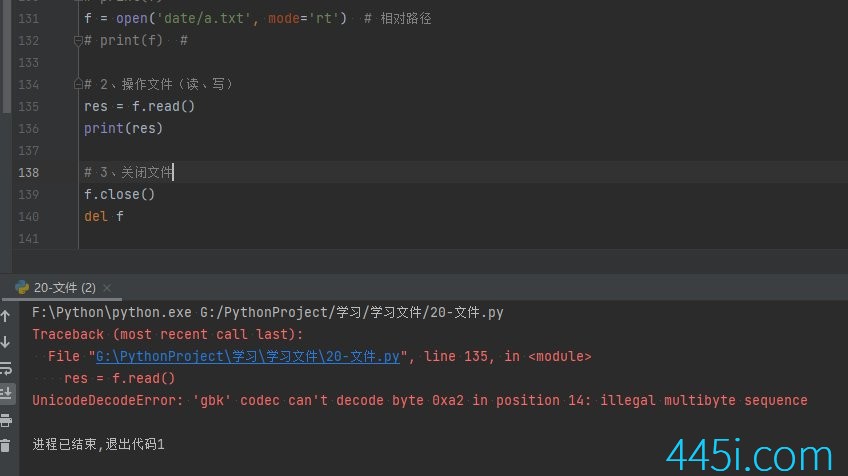Viewport: 848px width, 476px height.
Task: Click the Python icon on the run tab
Action: [22, 287]
